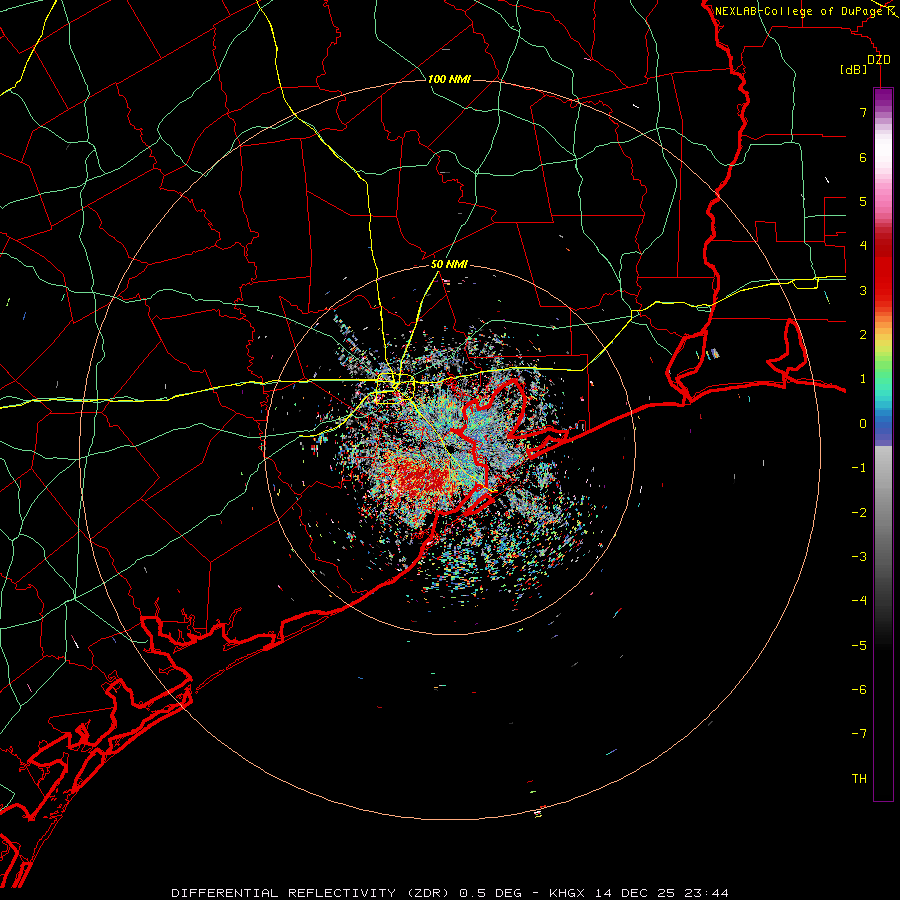
Task: Click the -1 value on the color scale
Action: point(859,468)
